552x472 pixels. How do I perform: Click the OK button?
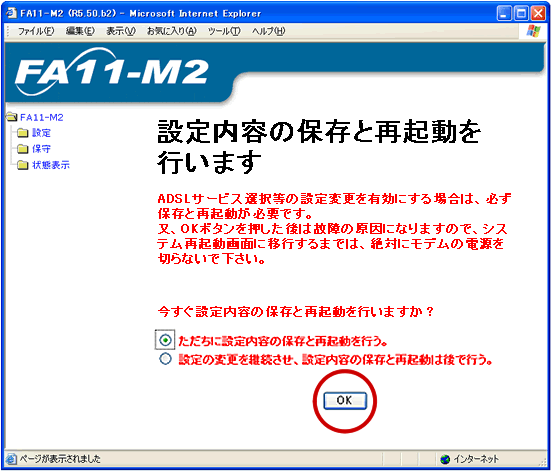click(x=345, y=401)
